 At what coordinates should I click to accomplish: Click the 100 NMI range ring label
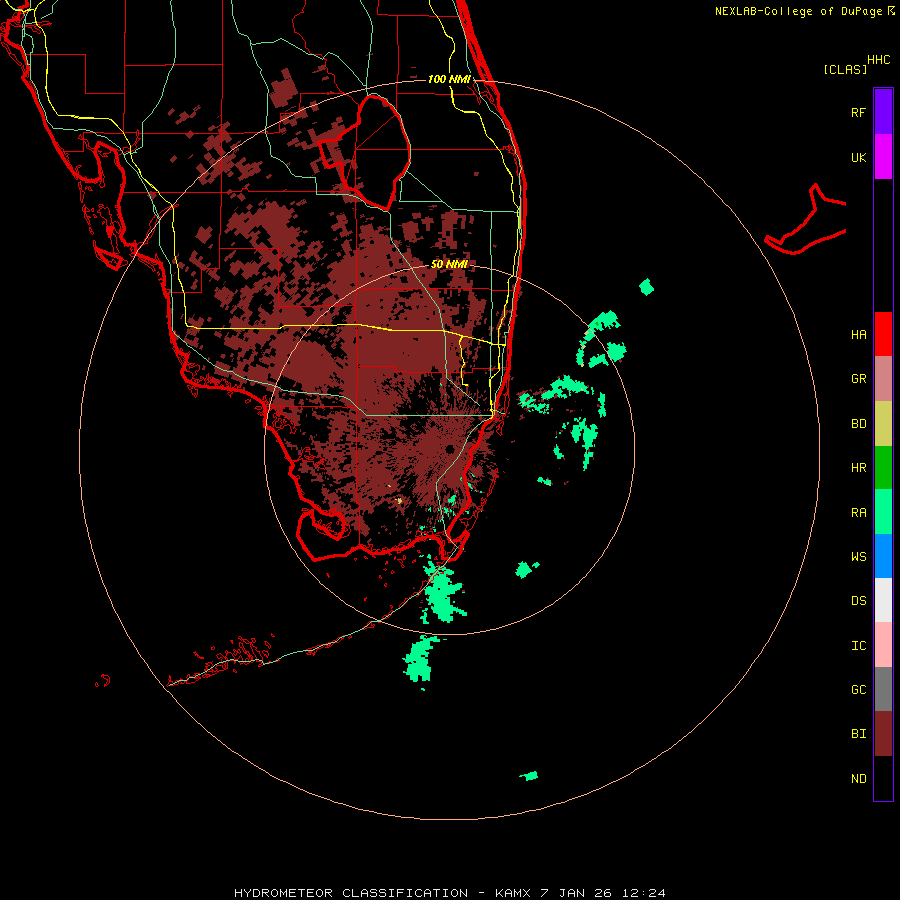[x=449, y=79]
